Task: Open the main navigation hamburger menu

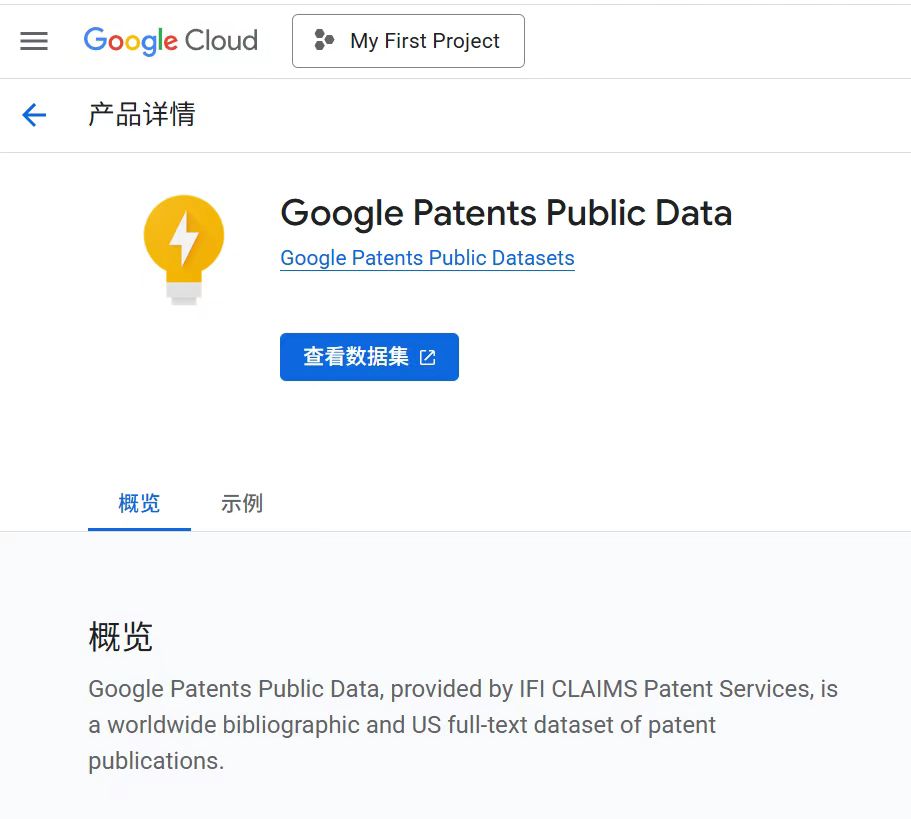Action: (x=34, y=41)
